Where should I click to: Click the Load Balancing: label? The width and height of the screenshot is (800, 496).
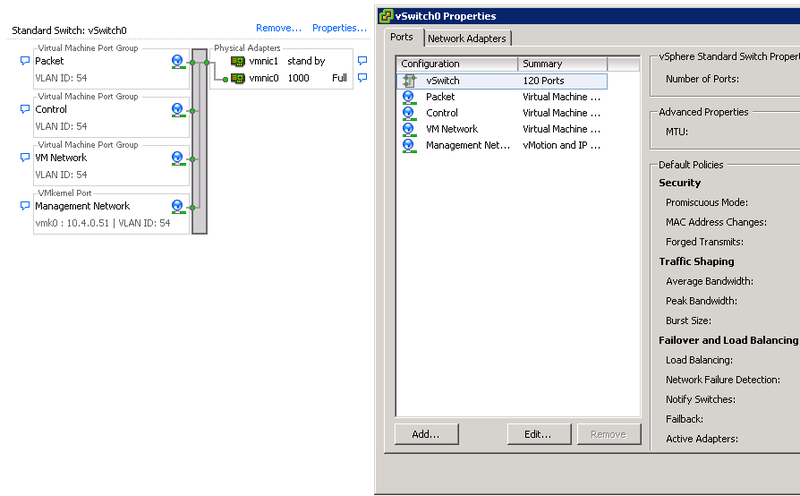699,360
